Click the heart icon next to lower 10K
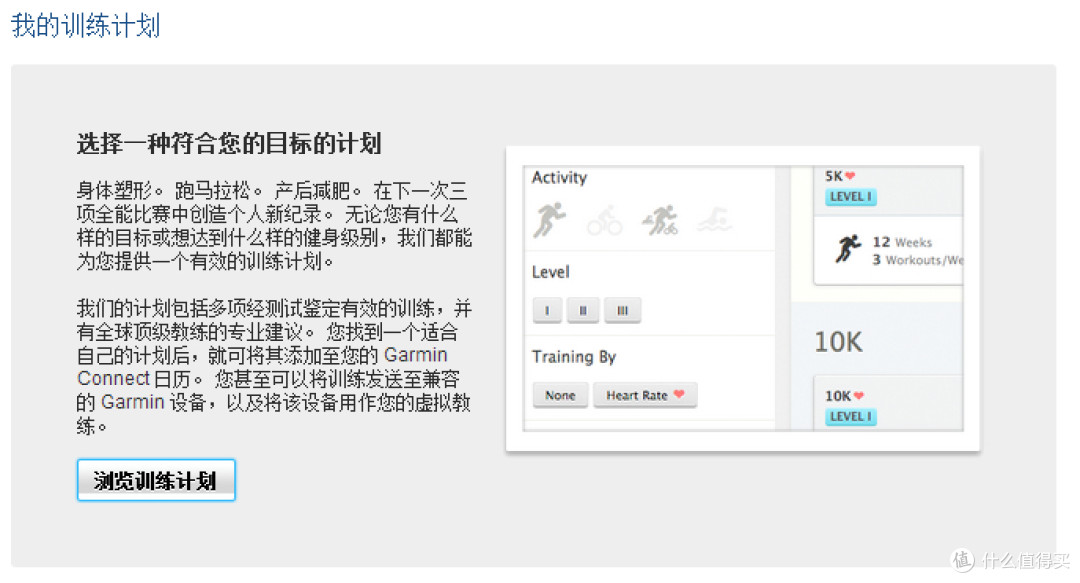The height and width of the screenshot is (583, 1080). tap(858, 396)
